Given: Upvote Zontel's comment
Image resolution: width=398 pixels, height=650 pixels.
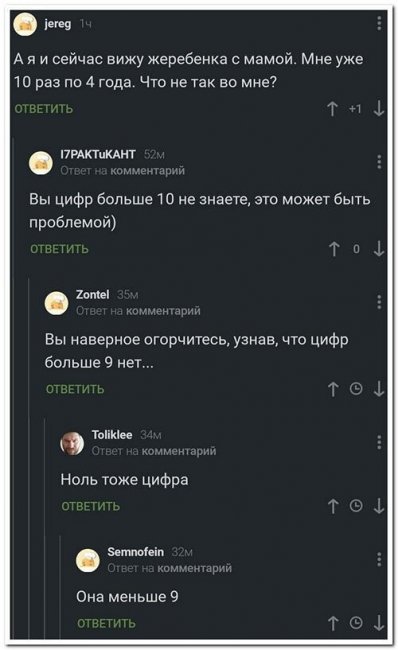Looking at the screenshot, I should tap(333, 389).
